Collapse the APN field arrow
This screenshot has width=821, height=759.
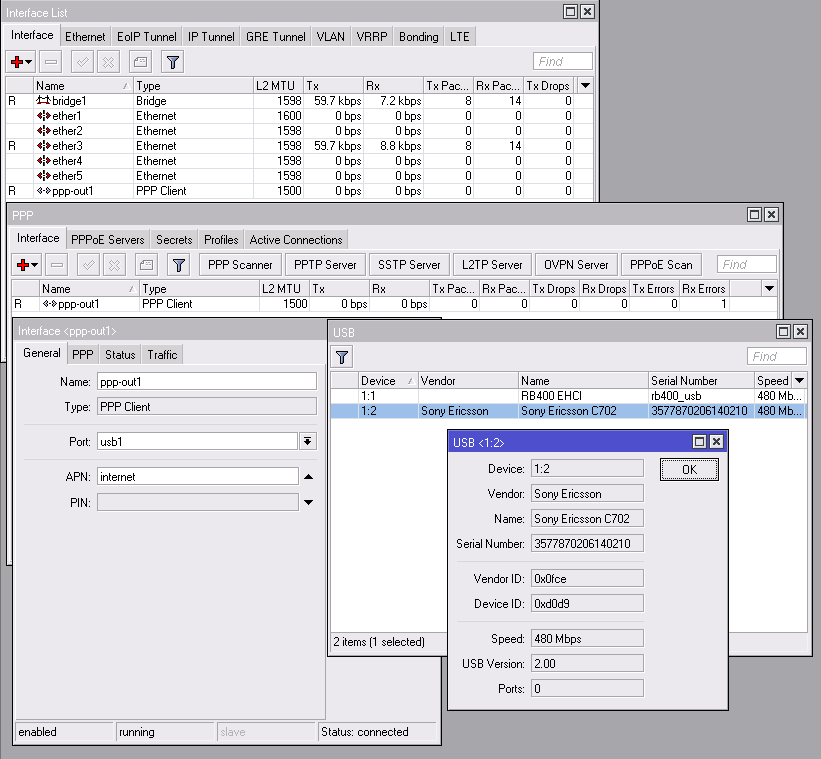[x=308, y=477]
